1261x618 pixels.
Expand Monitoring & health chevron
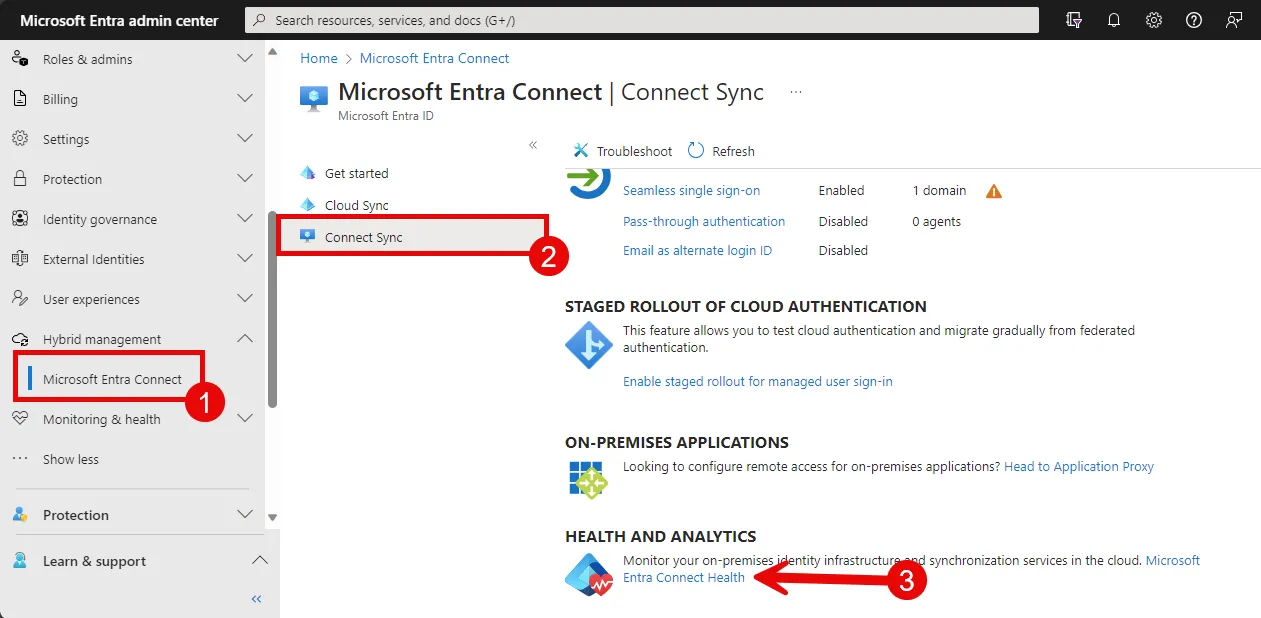point(245,419)
